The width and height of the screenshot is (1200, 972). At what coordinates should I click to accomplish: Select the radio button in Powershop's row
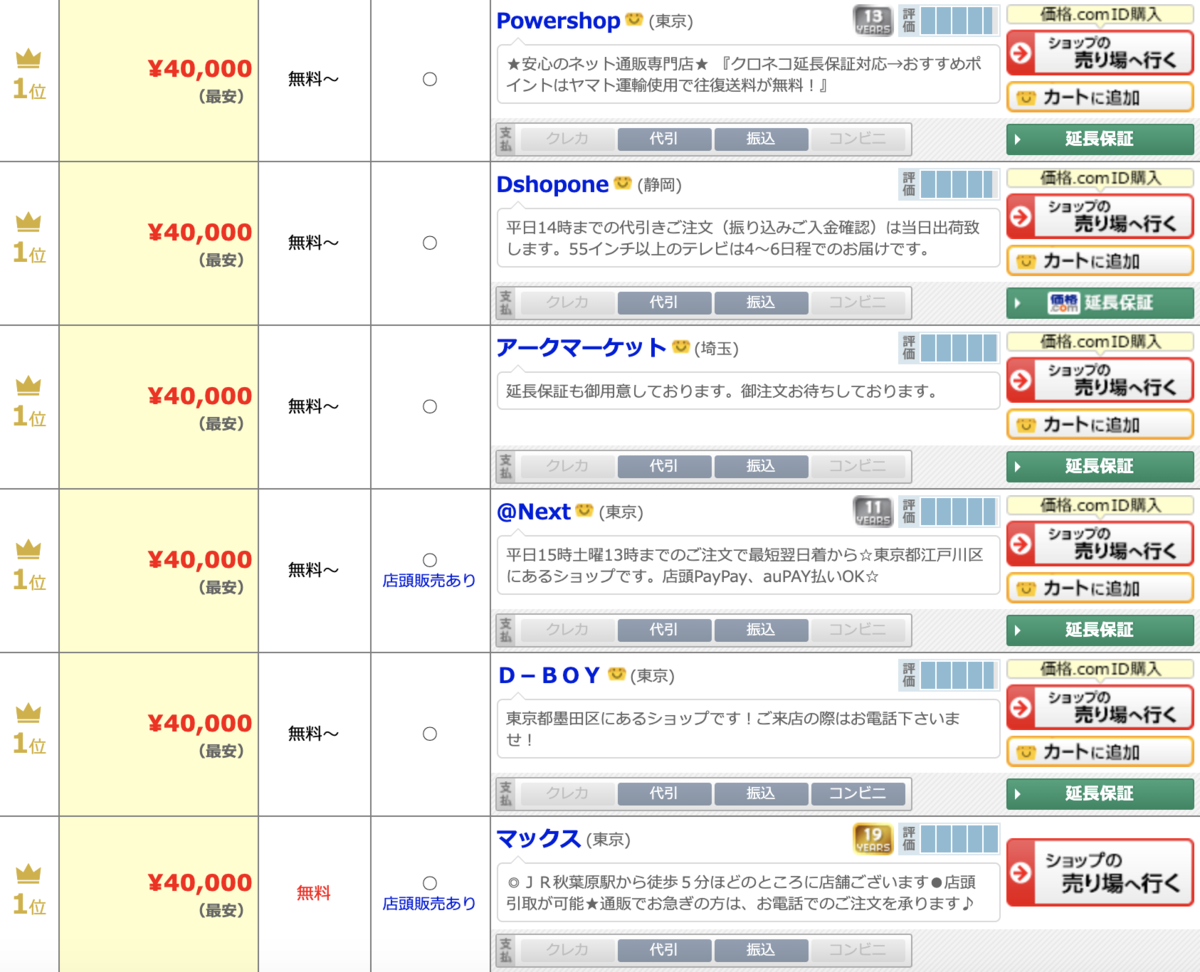pos(430,78)
